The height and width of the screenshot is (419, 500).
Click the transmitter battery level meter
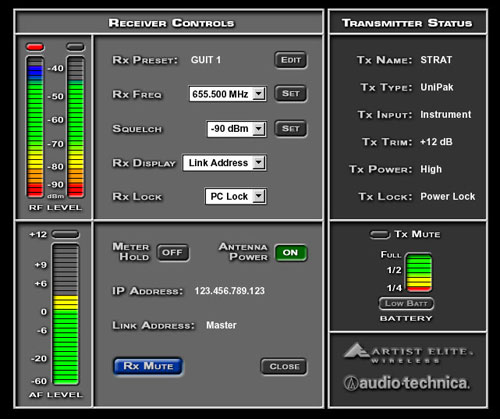[419, 273]
